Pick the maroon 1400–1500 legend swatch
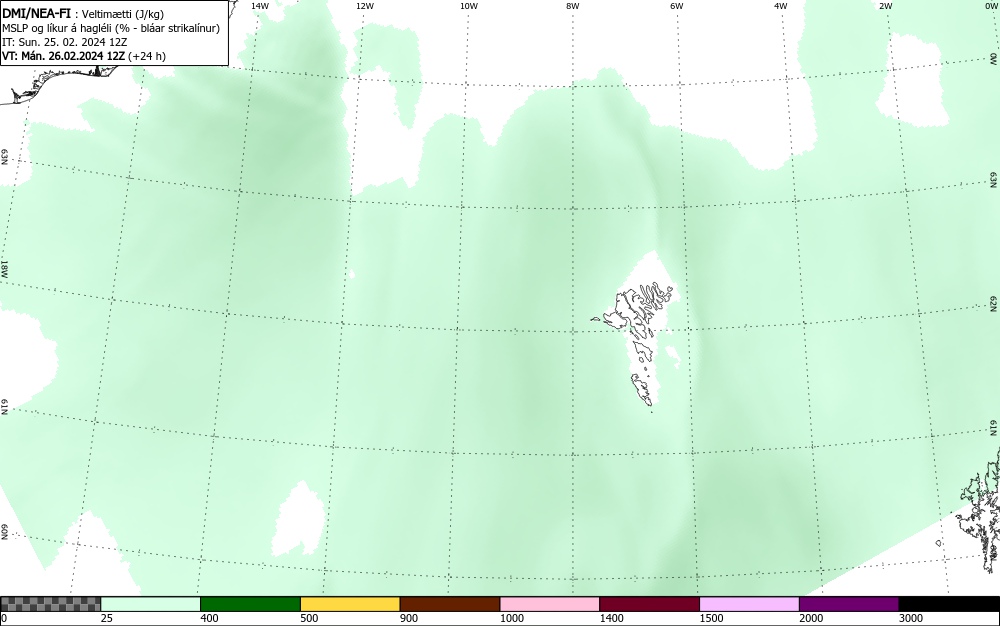Image resolution: width=1000 pixels, height=626 pixels. click(649, 604)
